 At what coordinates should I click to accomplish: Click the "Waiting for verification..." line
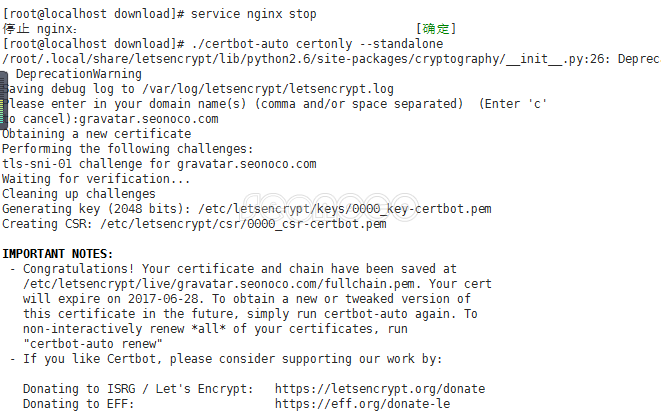pos(96,179)
